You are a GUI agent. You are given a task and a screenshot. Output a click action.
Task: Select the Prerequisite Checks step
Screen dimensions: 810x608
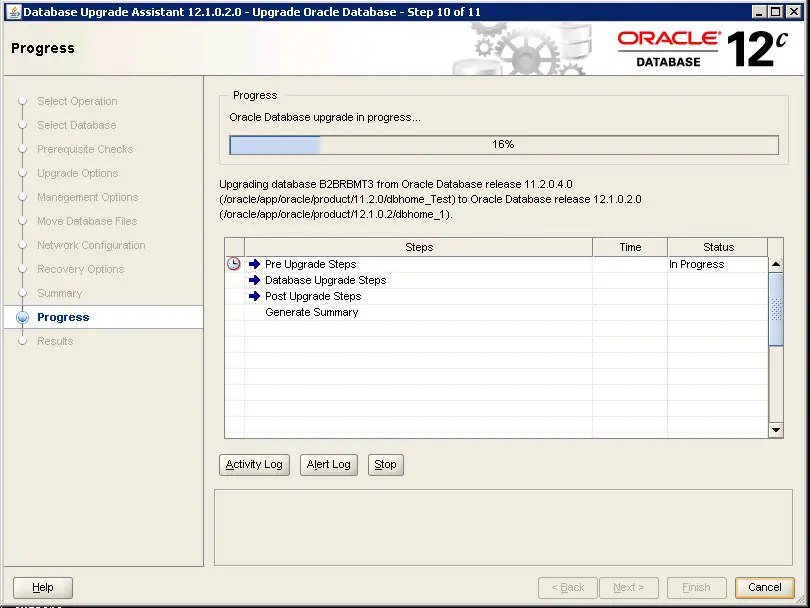(x=85, y=149)
